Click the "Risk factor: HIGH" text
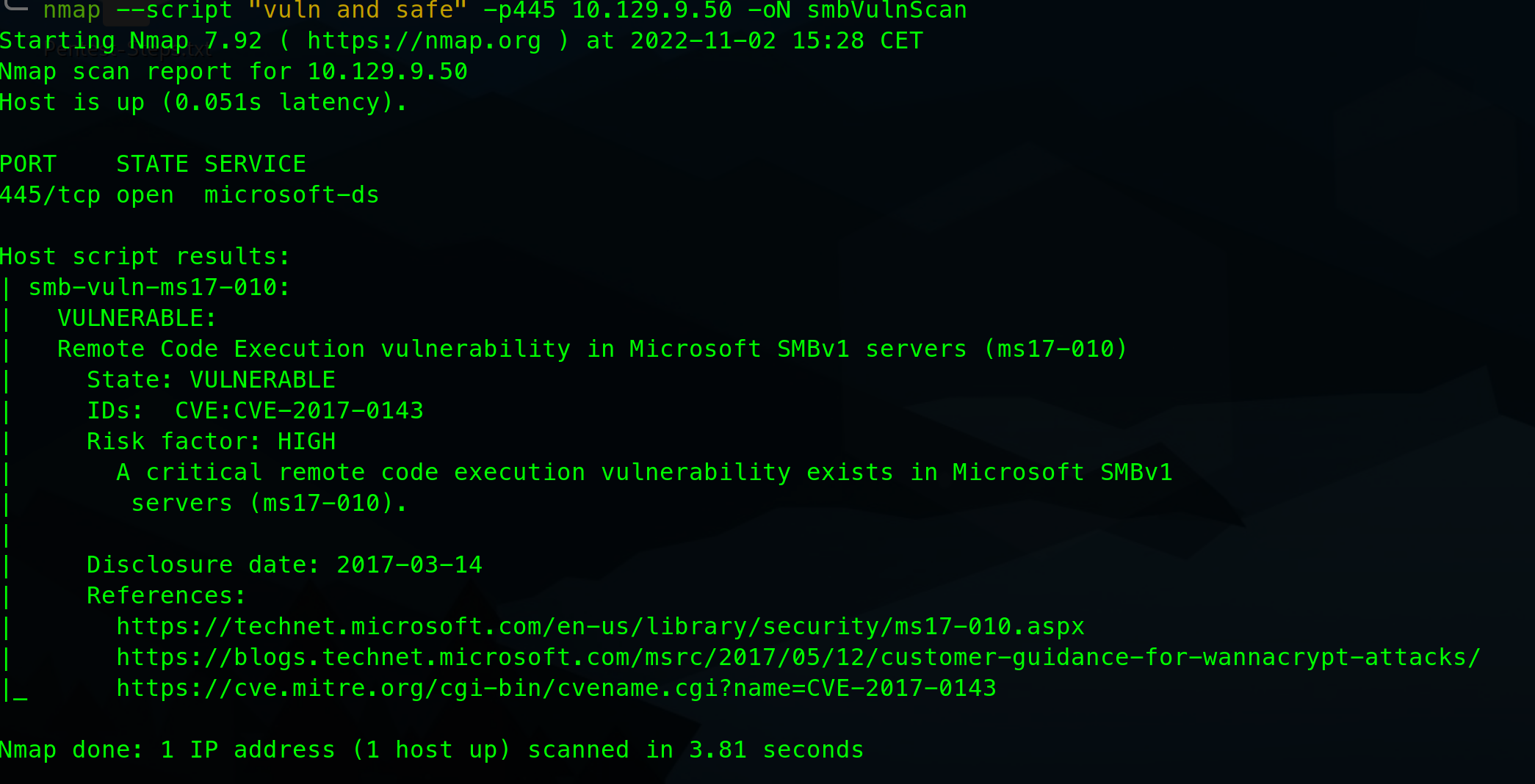The height and width of the screenshot is (784, 1535). (x=211, y=441)
